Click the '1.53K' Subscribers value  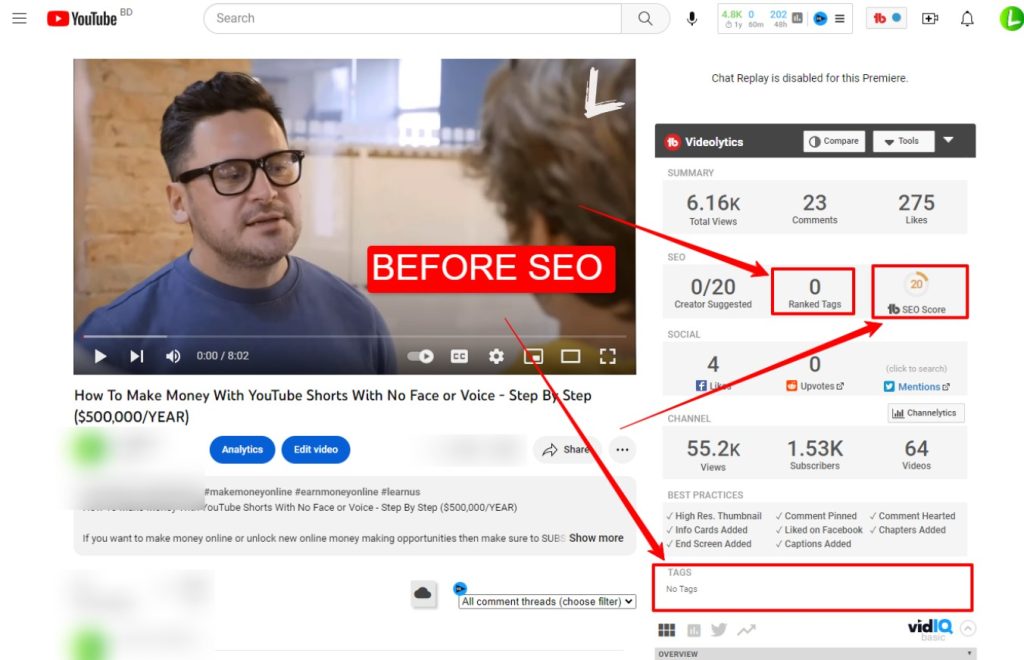(814, 448)
